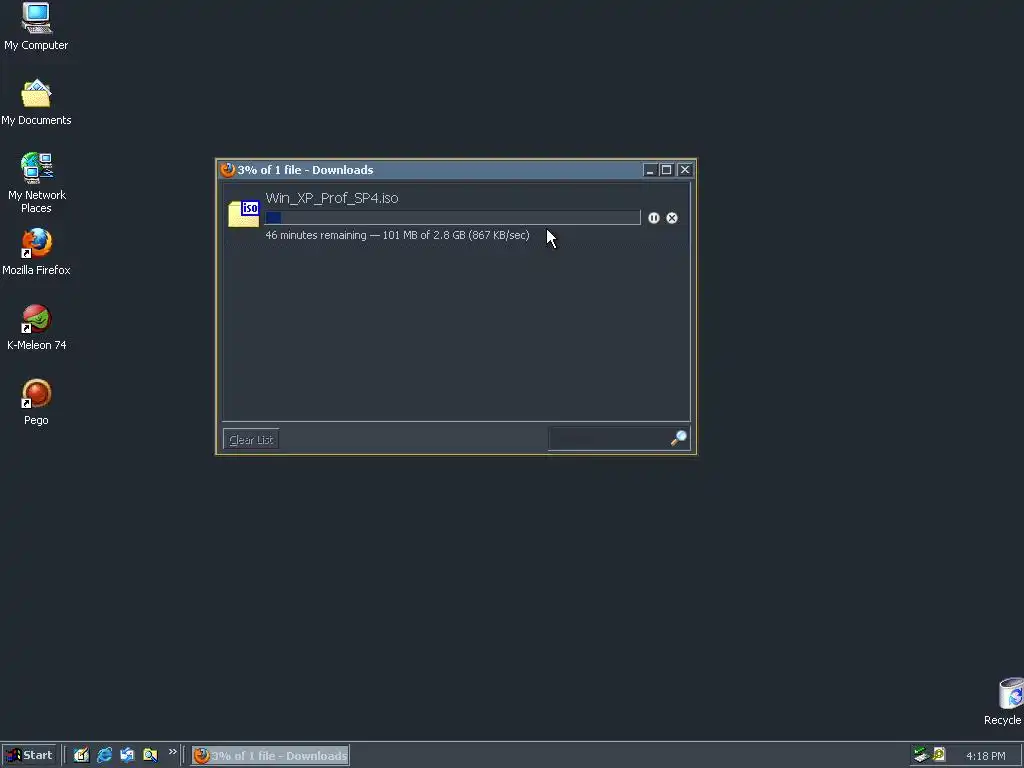The height and width of the screenshot is (768, 1024).
Task: Select the K-Meleon 74 desktop shortcut
Action: click(37, 327)
